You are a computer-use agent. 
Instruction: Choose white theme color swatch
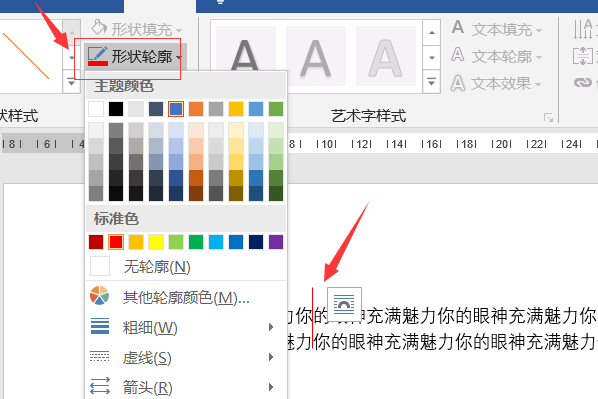96,109
